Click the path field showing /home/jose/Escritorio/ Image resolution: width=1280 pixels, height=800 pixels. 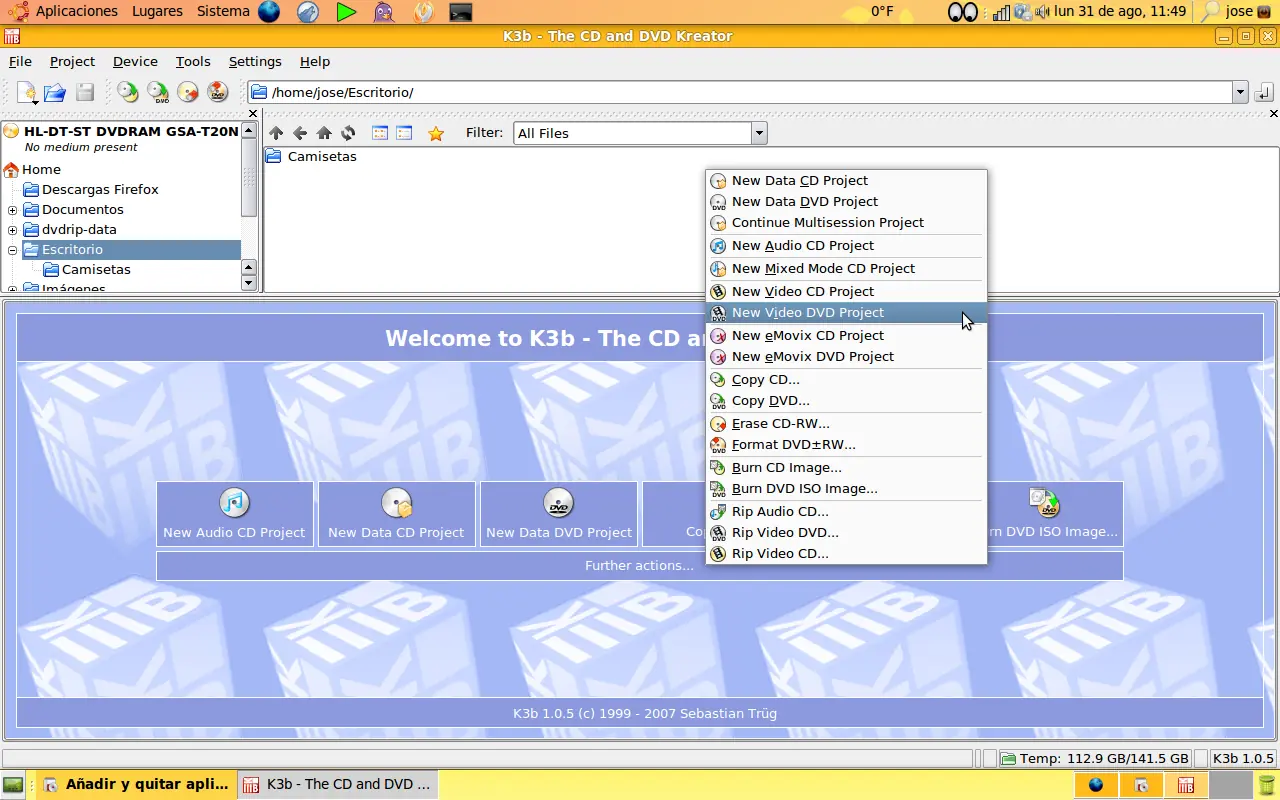740,93
